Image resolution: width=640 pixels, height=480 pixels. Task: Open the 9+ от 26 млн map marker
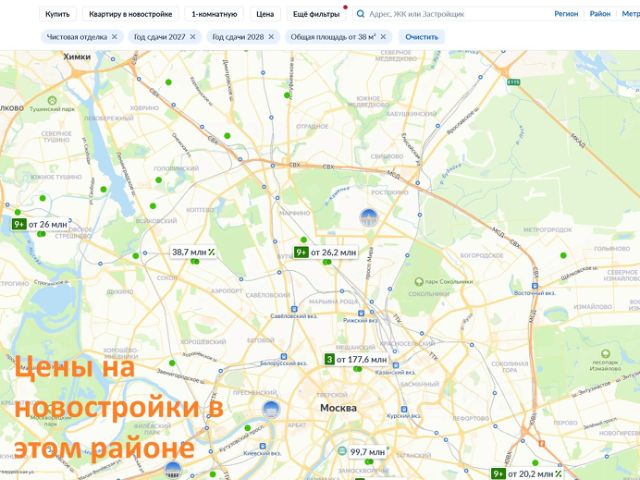[40, 224]
